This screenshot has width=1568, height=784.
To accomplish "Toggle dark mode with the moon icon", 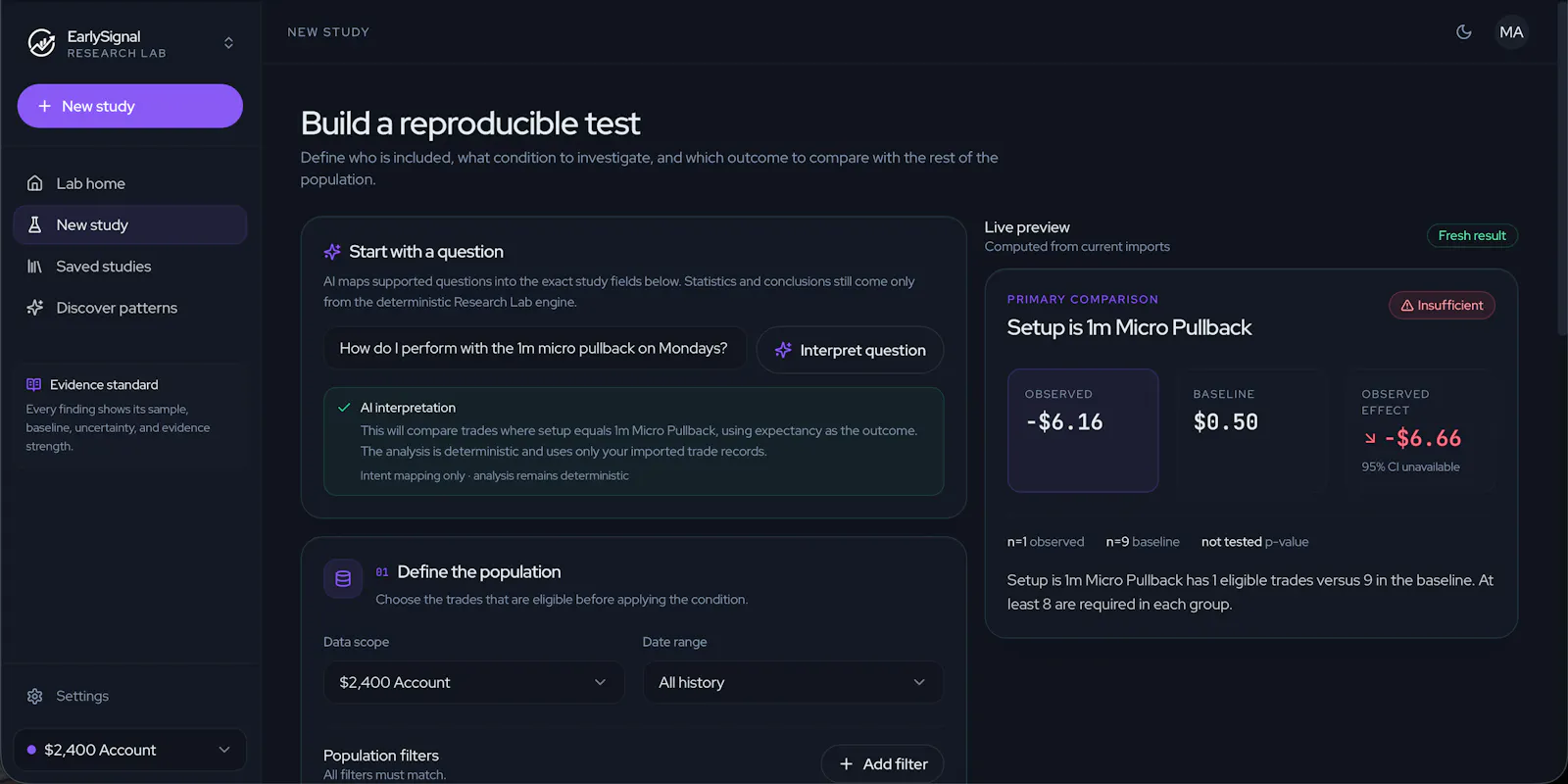I will point(1464,32).
